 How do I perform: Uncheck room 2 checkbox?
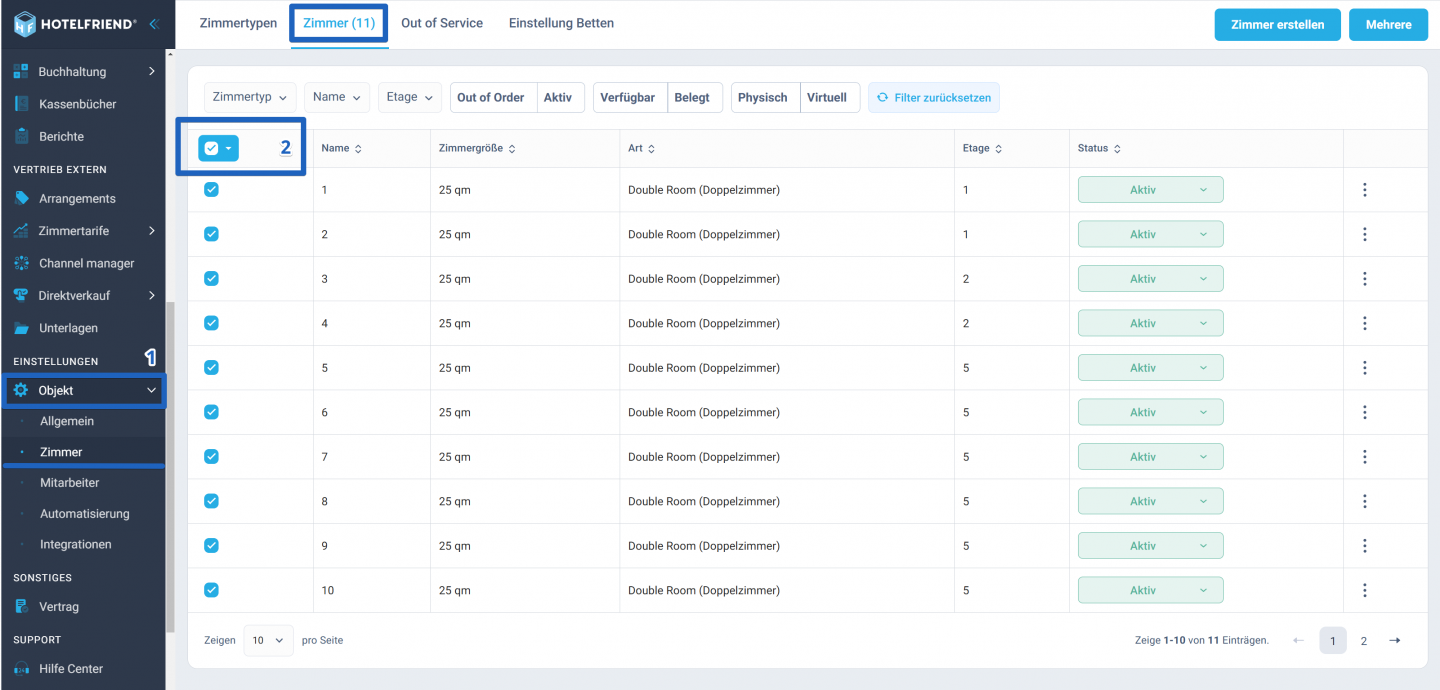[211, 234]
